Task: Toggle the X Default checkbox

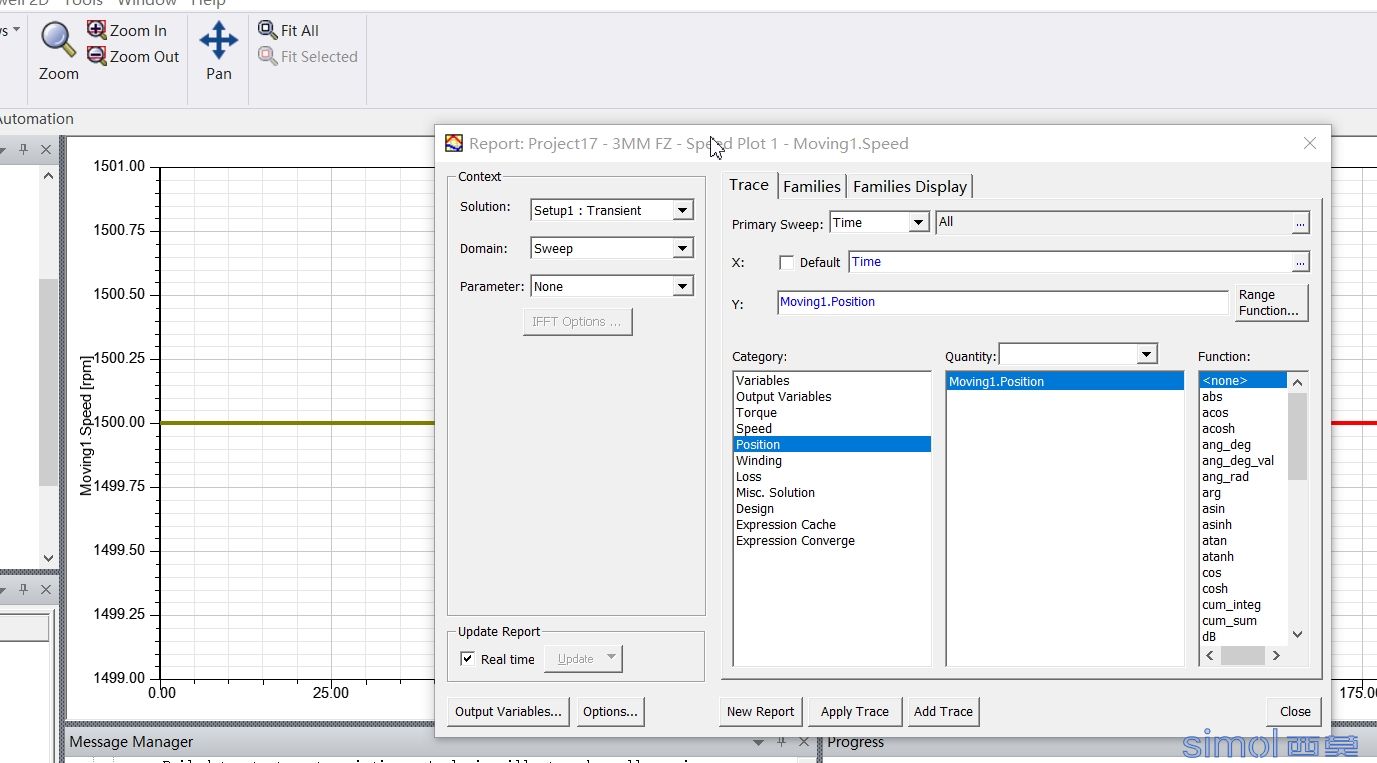Action: click(786, 262)
